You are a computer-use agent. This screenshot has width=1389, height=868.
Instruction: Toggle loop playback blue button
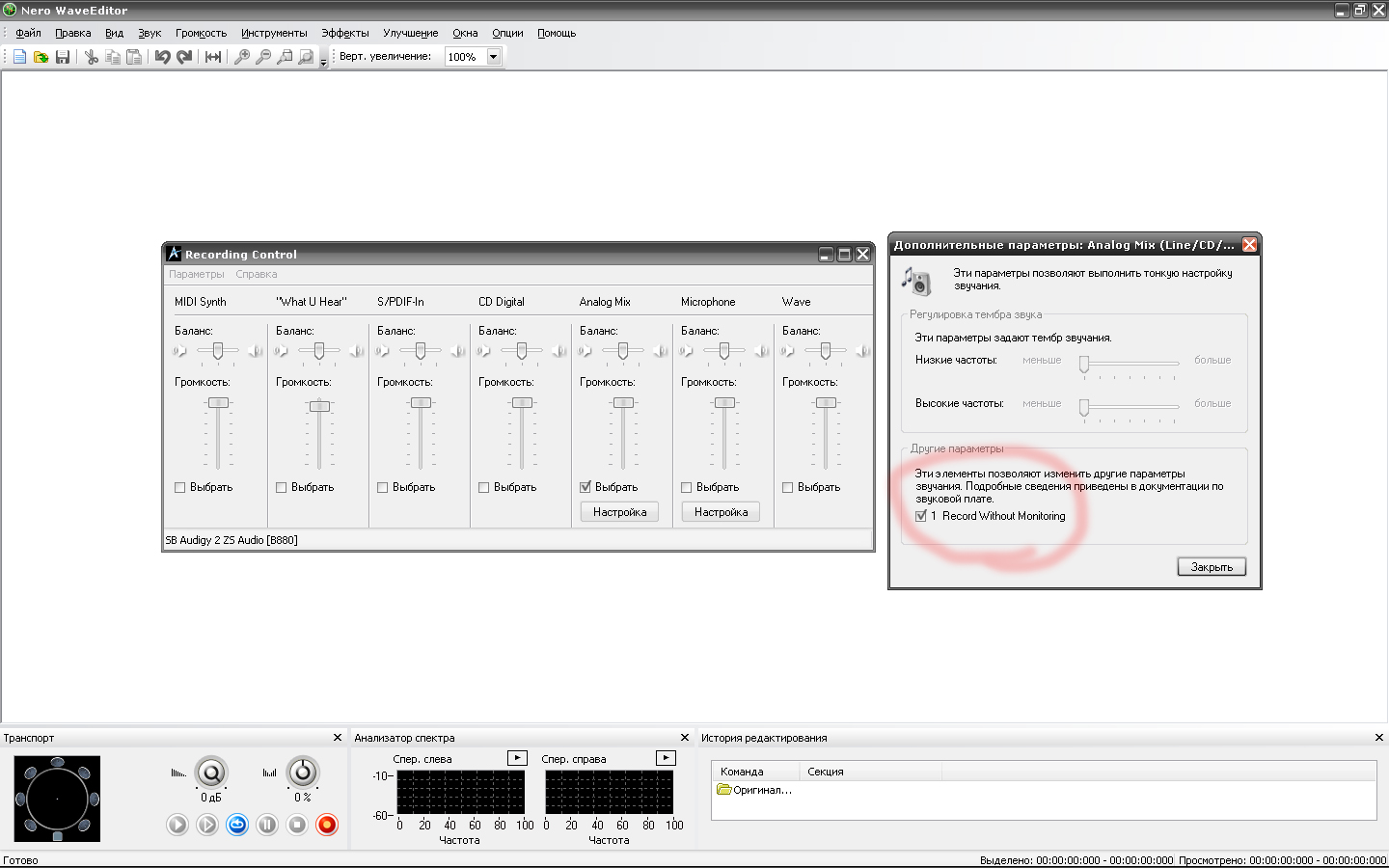[237, 825]
